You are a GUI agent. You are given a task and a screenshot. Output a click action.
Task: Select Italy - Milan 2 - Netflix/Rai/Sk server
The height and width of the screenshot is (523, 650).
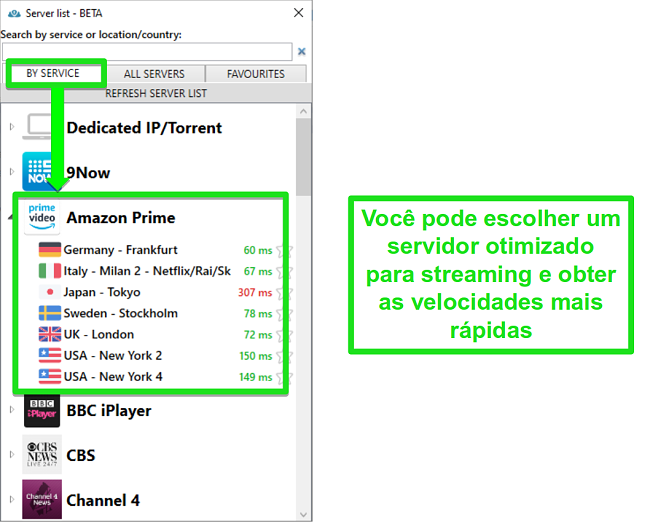(147, 271)
